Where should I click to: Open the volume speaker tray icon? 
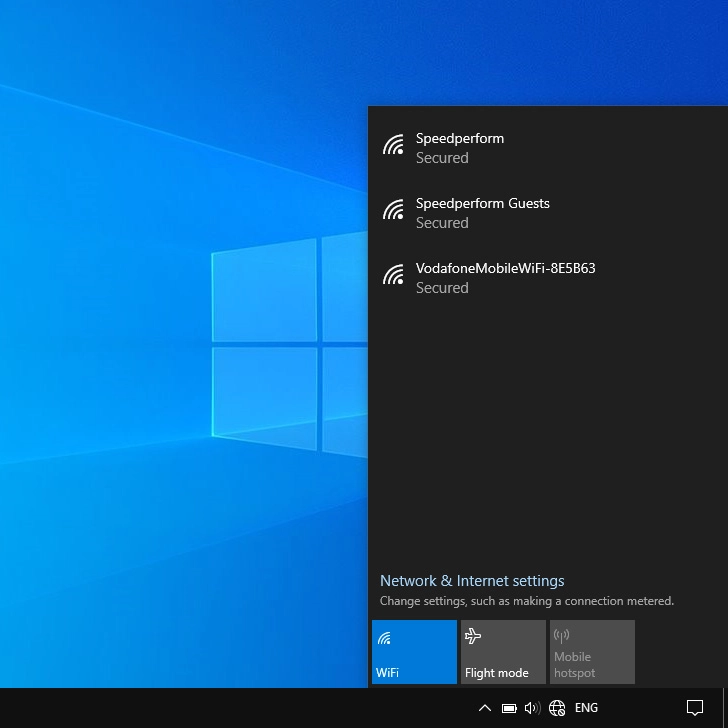pyautogui.click(x=532, y=708)
